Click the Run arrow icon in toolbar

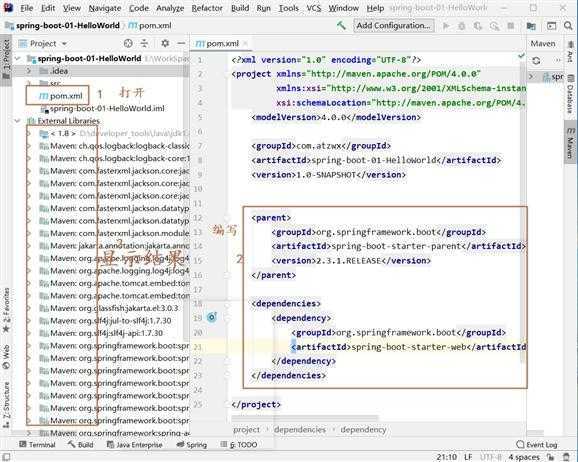[446, 26]
